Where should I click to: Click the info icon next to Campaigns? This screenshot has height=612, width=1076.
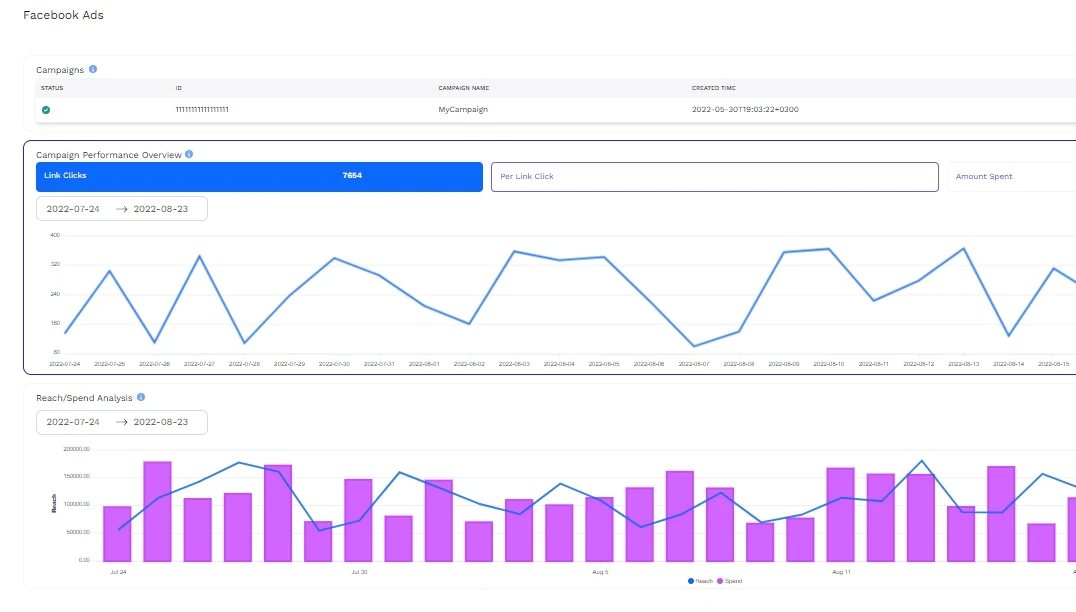click(93, 69)
